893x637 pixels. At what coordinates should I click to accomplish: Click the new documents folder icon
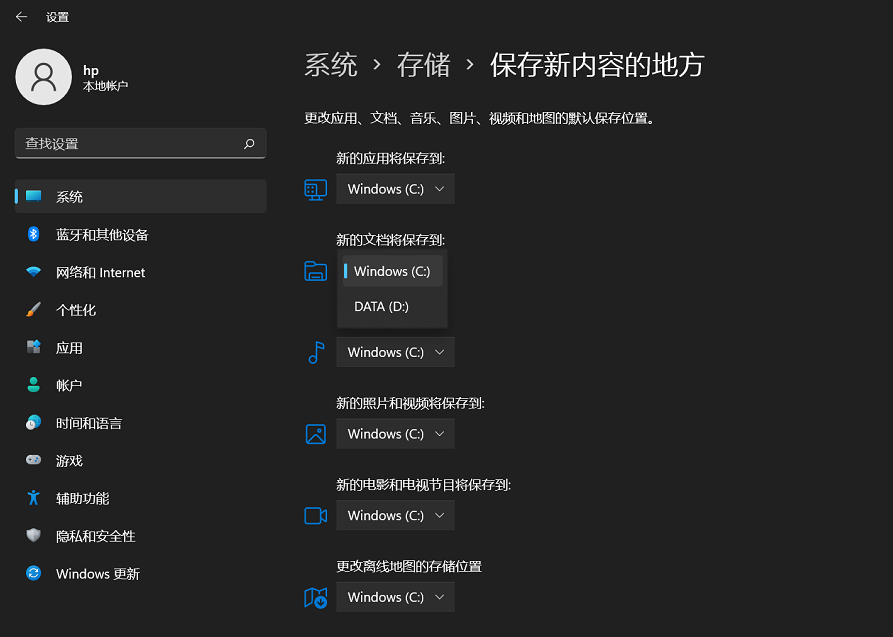(316, 271)
